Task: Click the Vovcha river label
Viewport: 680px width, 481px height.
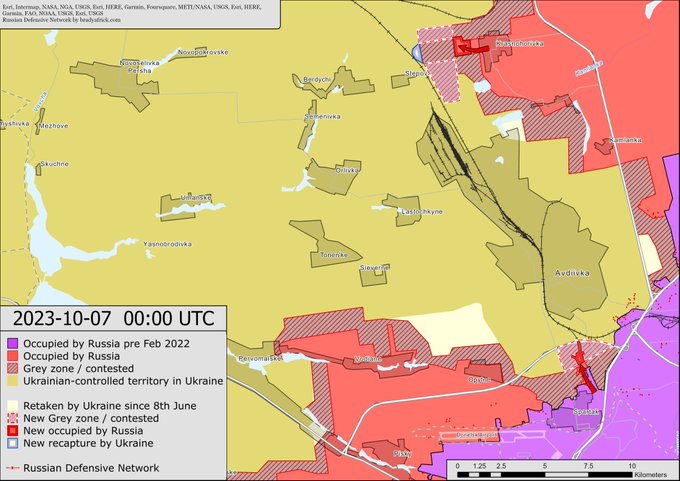Action: point(42,101)
